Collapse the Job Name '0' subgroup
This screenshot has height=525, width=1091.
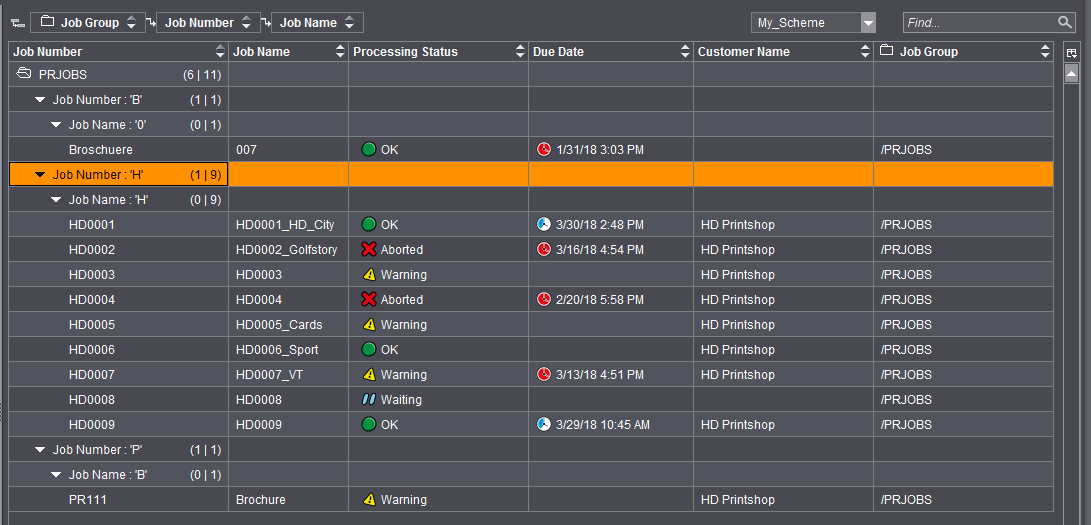(x=56, y=125)
